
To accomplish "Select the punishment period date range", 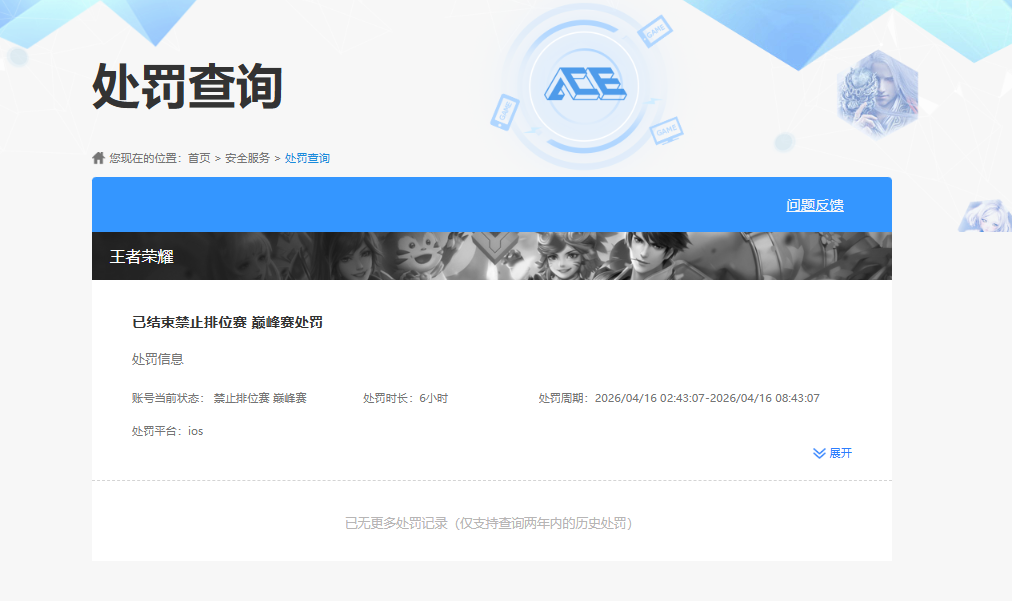I will click(707, 398).
